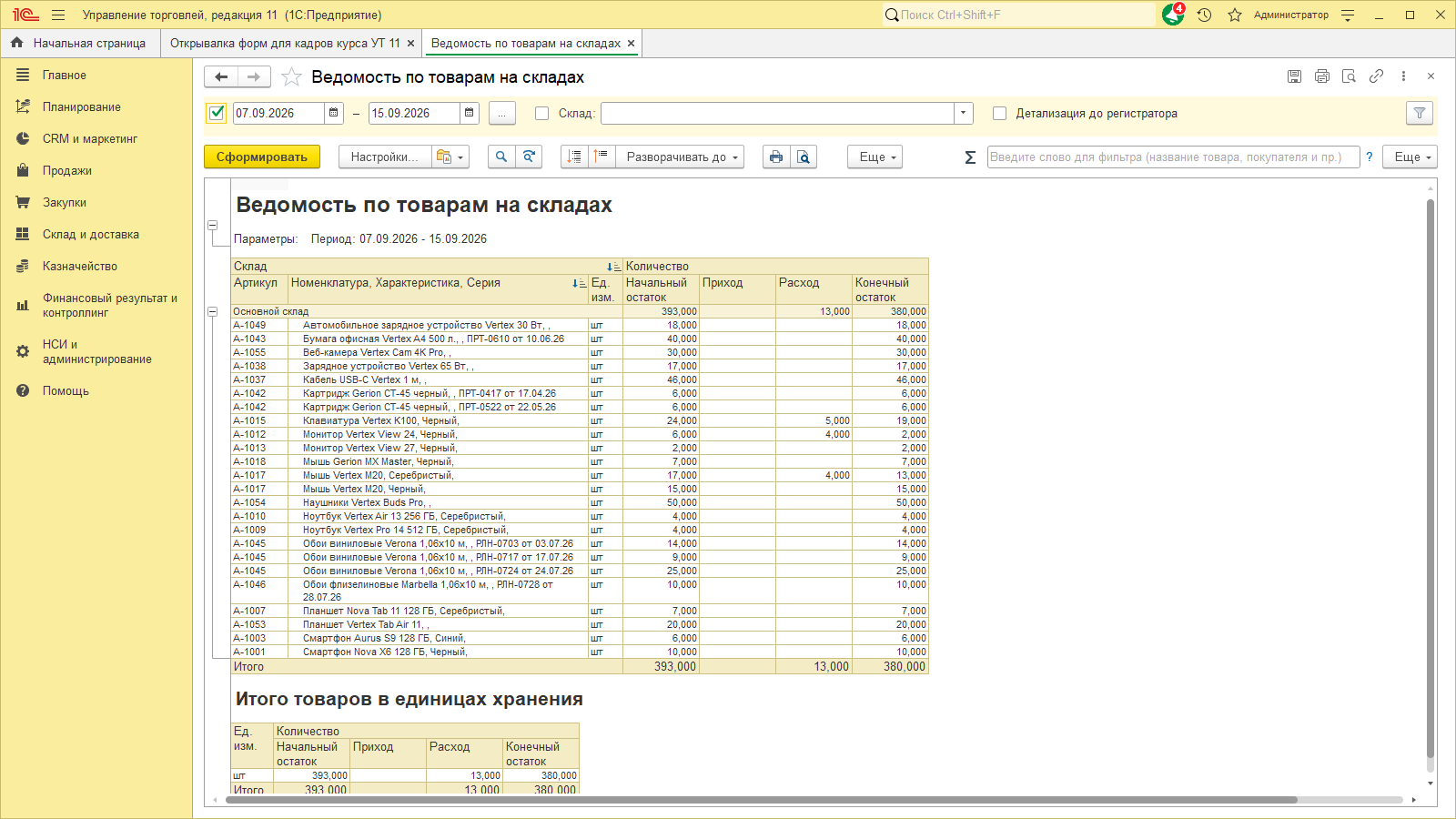This screenshot has height=819, width=1456.
Task: Open the three-dot more actions menu
Action: tap(1403, 76)
